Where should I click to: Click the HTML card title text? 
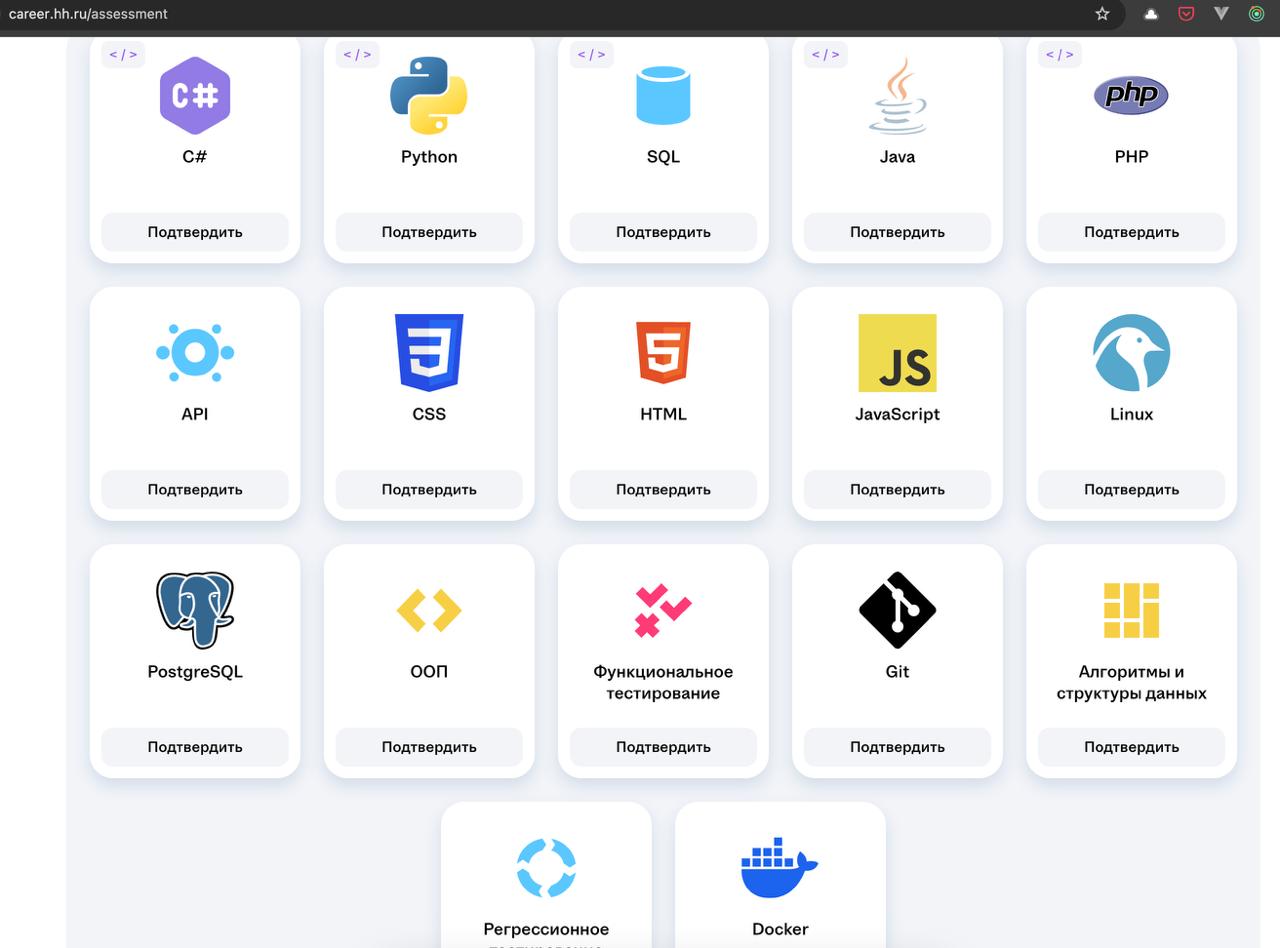(663, 414)
